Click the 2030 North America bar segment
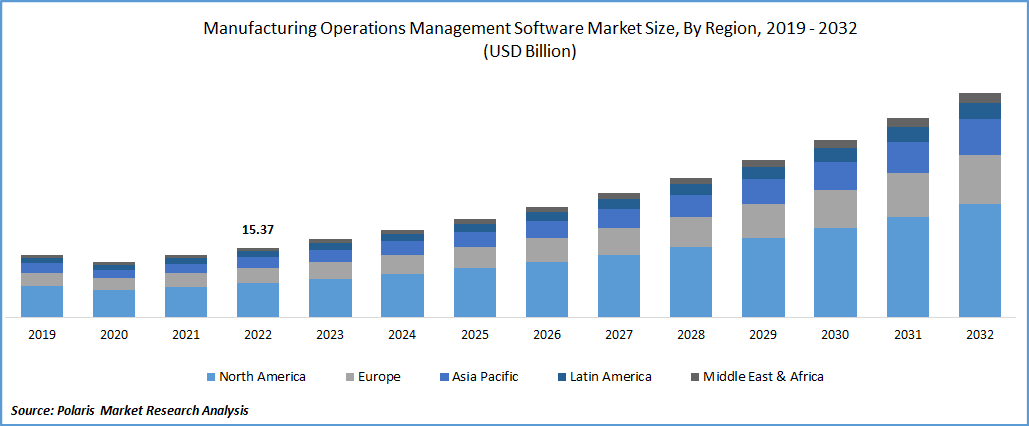 (835, 272)
